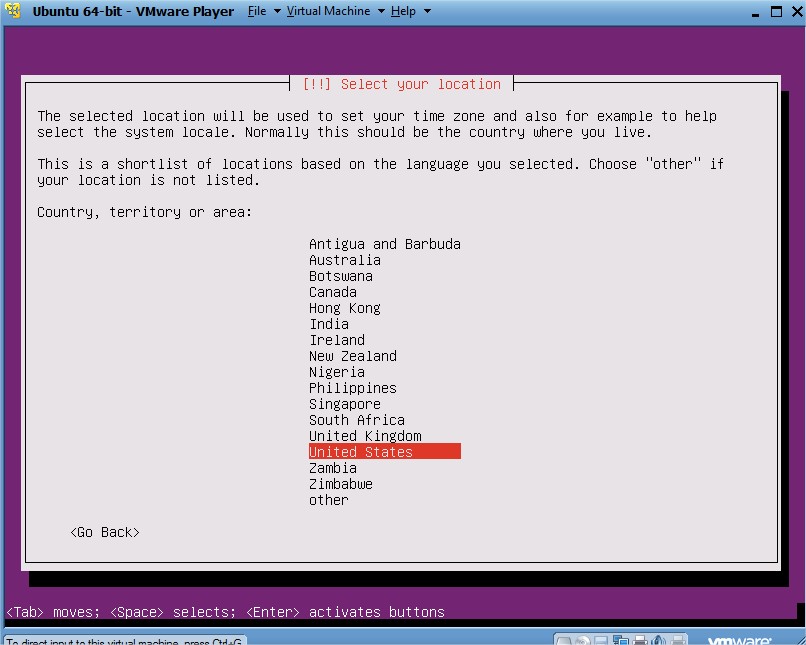Pick Ireland in the location list
Image resolution: width=806 pixels, height=645 pixels.
click(x=337, y=339)
